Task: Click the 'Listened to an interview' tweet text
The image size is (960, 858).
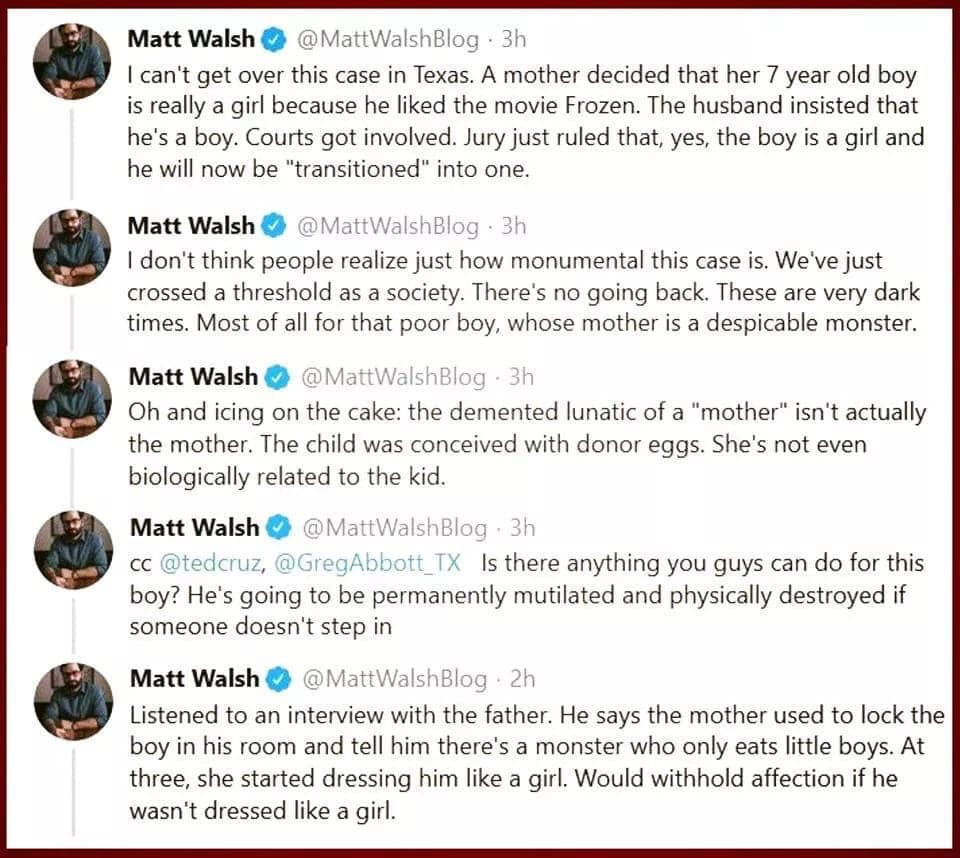Action: [537, 762]
